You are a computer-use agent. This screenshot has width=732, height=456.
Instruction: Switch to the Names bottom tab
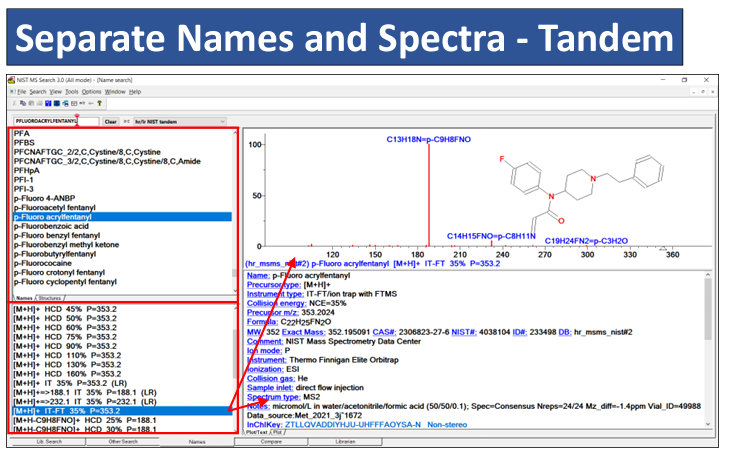point(197,442)
